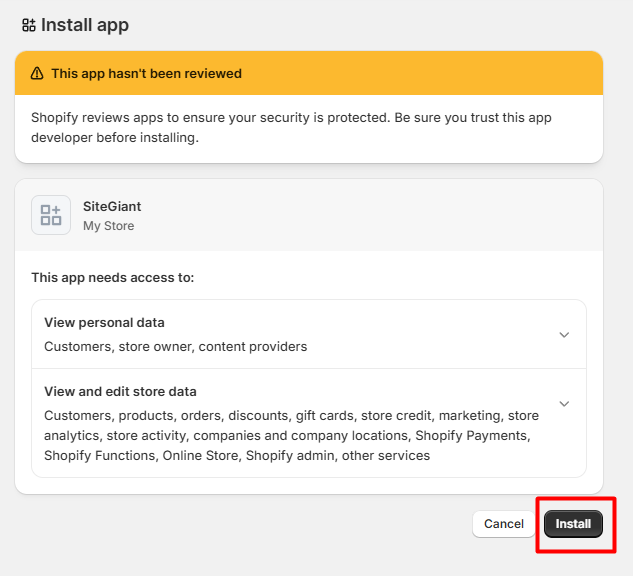Click the "This app needs access to:" label

(x=113, y=277)
